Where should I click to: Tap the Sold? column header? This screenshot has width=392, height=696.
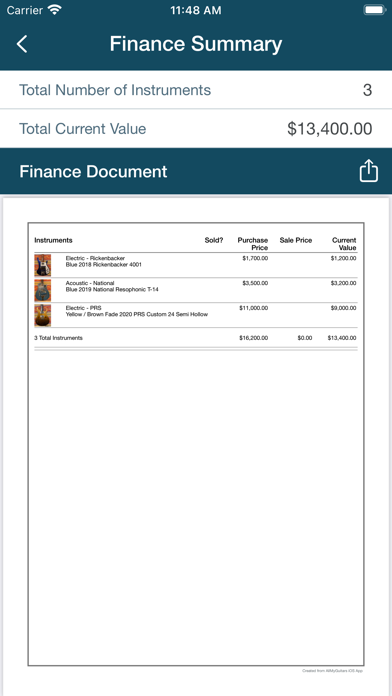pyautogui.click(x=214, y=240)
